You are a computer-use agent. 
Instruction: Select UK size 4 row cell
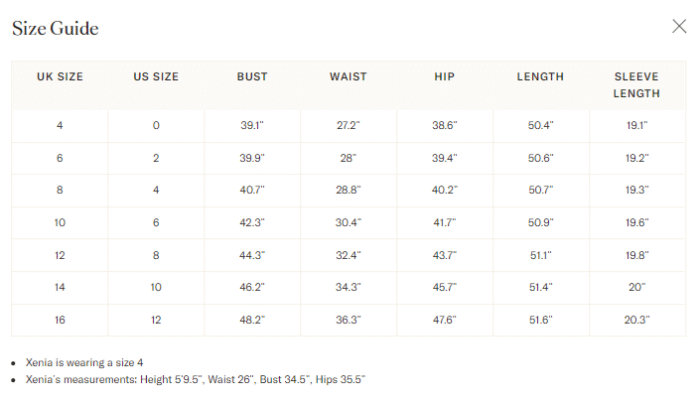tap(60, 125)
